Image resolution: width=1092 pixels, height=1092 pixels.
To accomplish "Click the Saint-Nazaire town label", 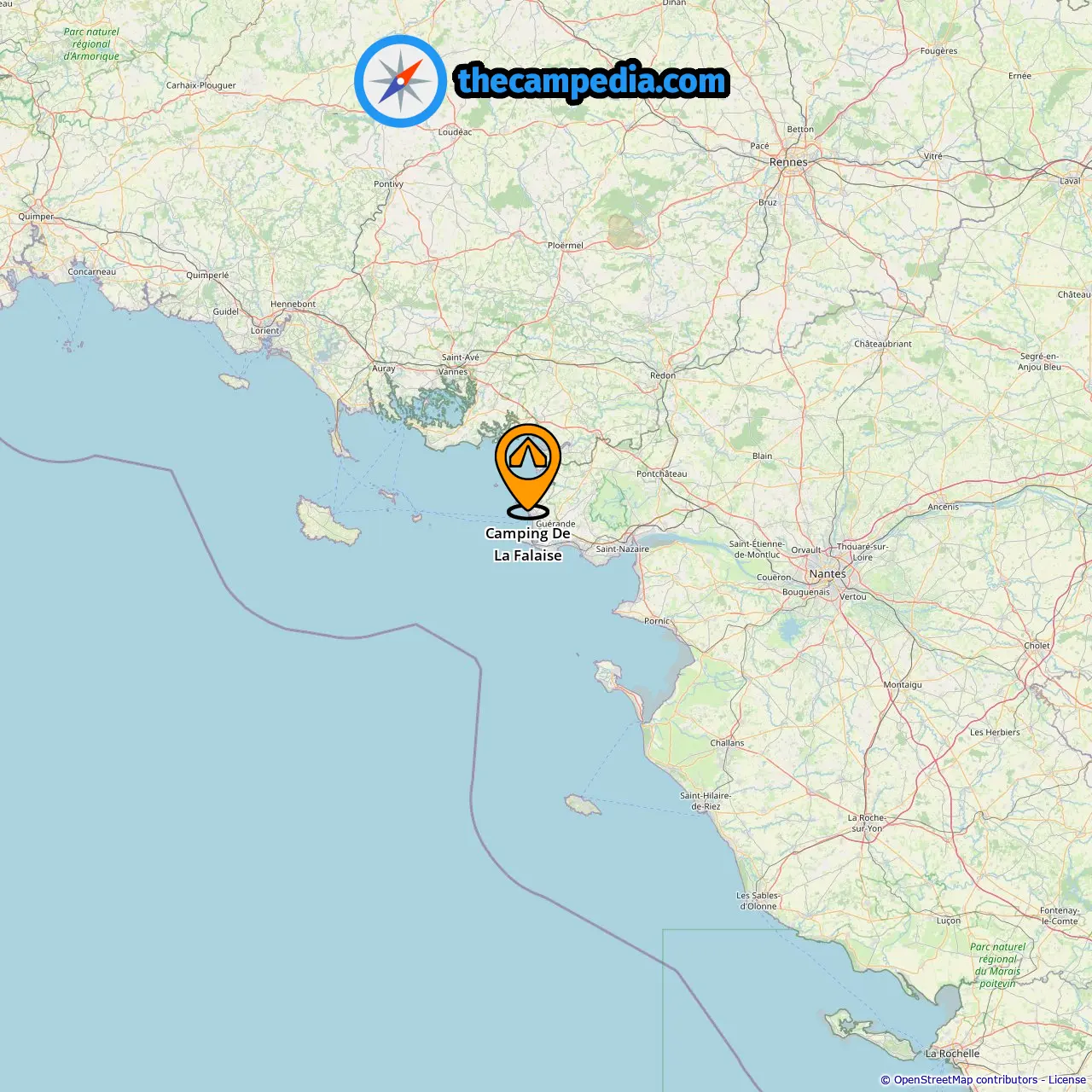I will [622, 549].
